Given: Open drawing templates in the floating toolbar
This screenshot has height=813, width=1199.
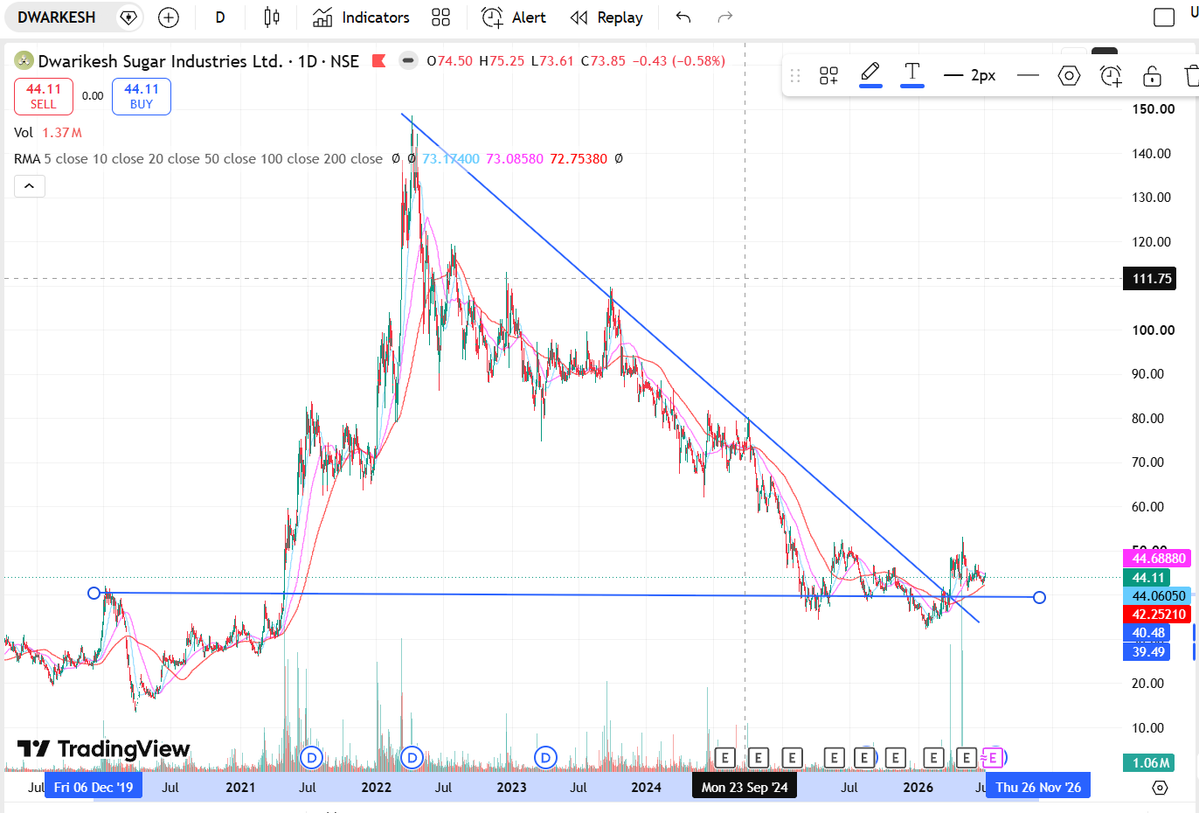Looking at the screenshot, I should 829,75.
